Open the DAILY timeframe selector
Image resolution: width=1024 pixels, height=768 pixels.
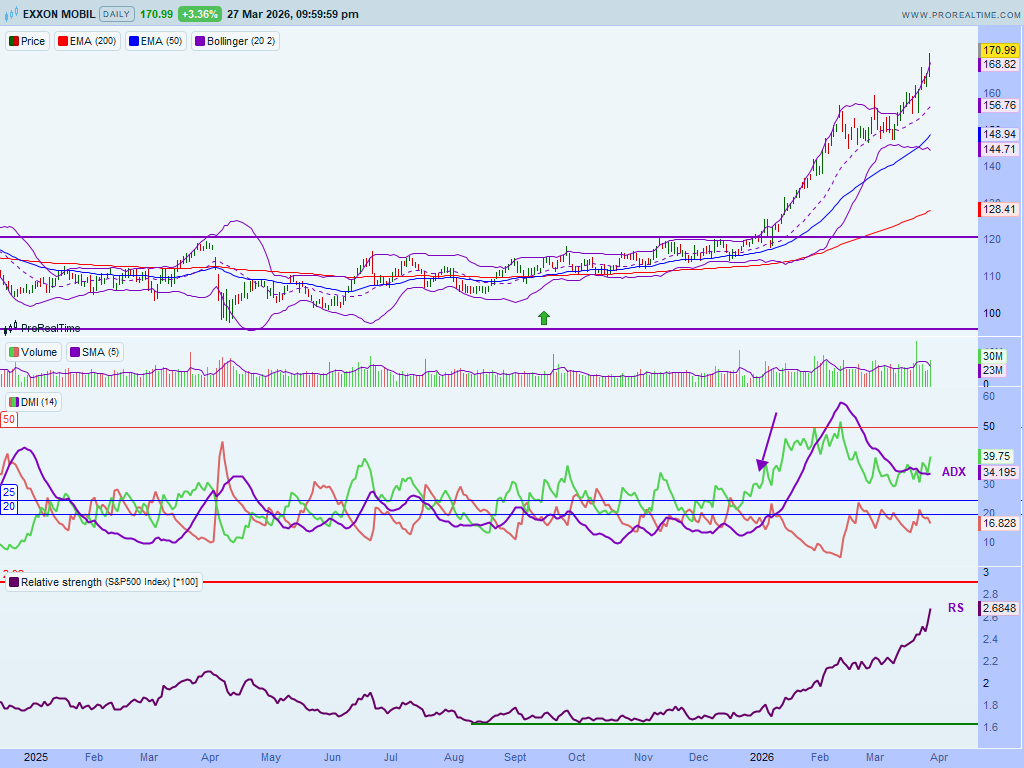116,14
